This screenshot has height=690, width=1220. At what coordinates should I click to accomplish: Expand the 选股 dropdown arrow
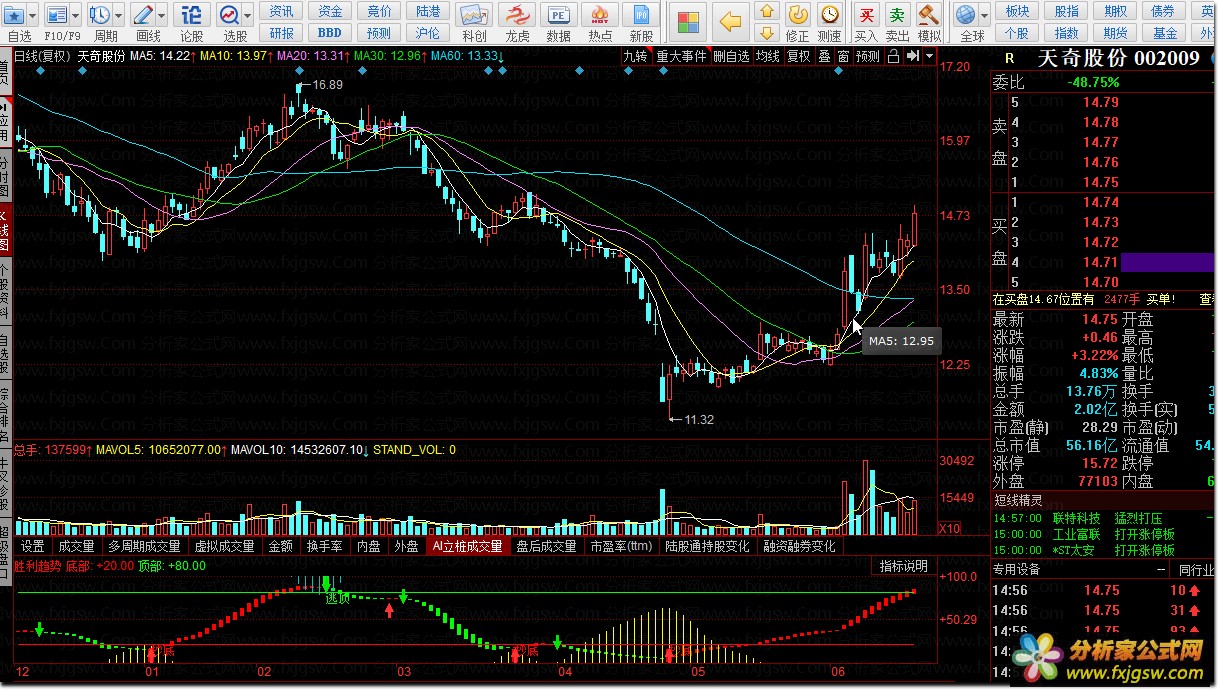247,16
